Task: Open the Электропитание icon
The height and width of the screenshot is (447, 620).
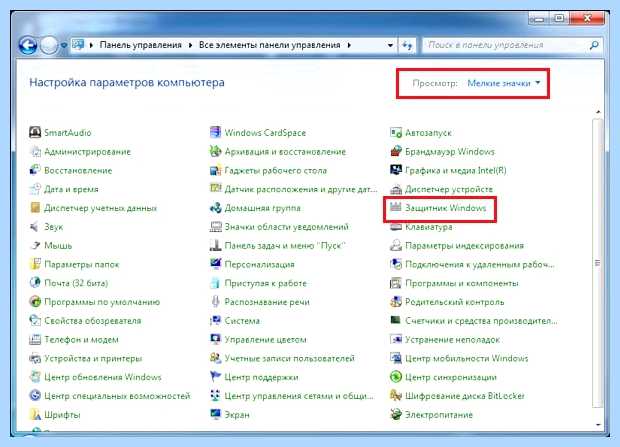Action: coord(396,414)
